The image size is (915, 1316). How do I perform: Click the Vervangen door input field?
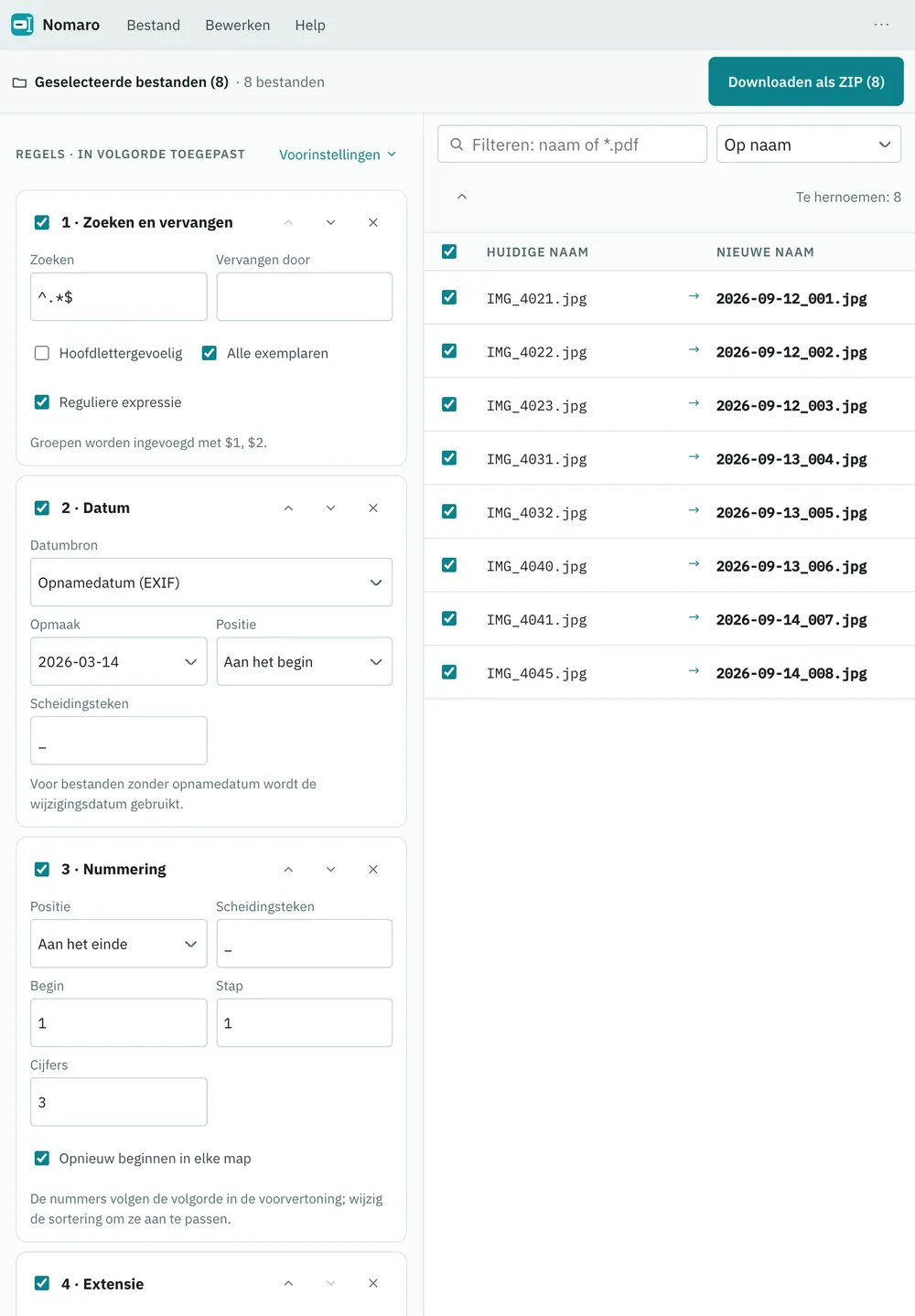click(x=305, y=296)
